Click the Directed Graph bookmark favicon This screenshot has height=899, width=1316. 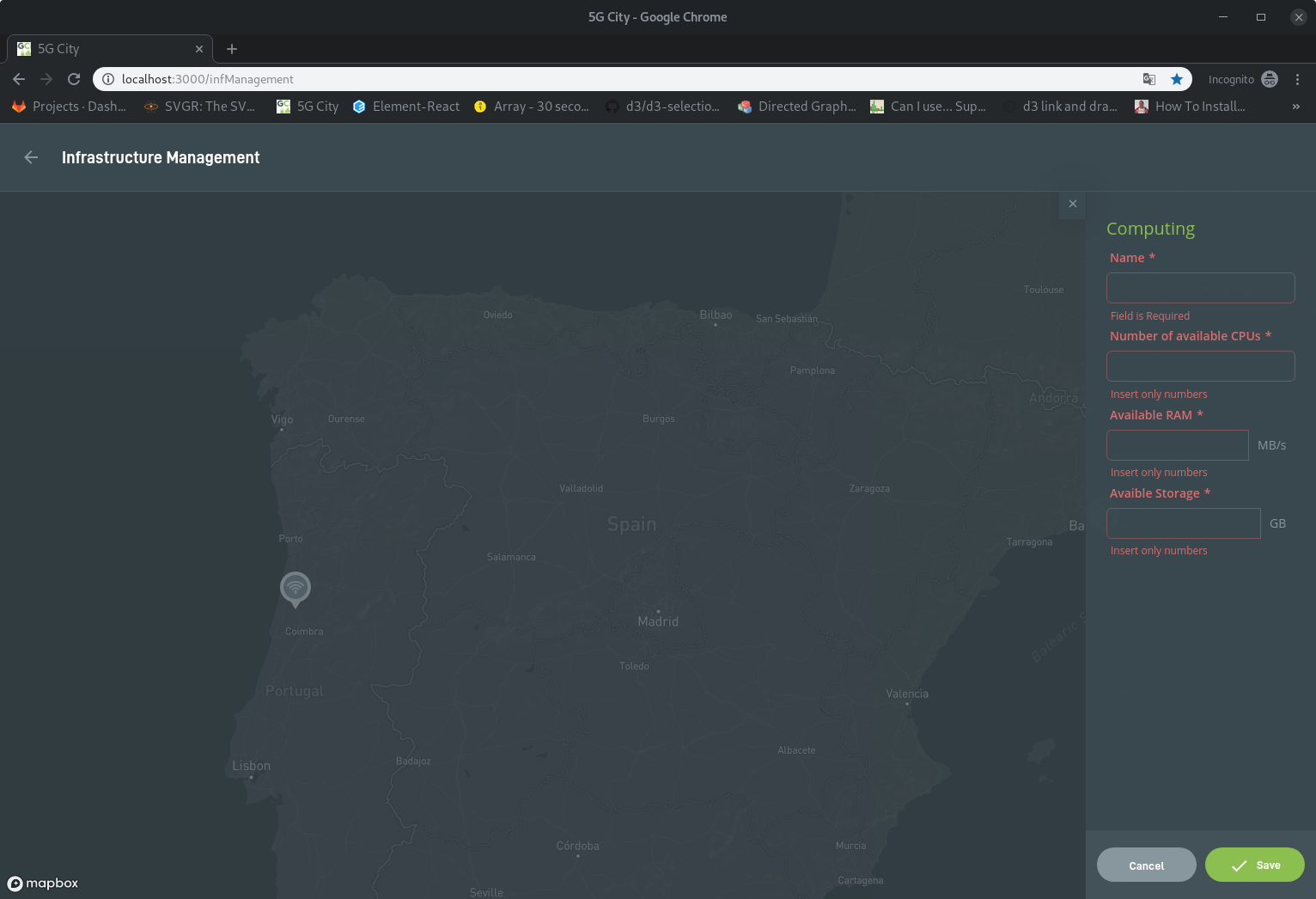click(744, 107)
